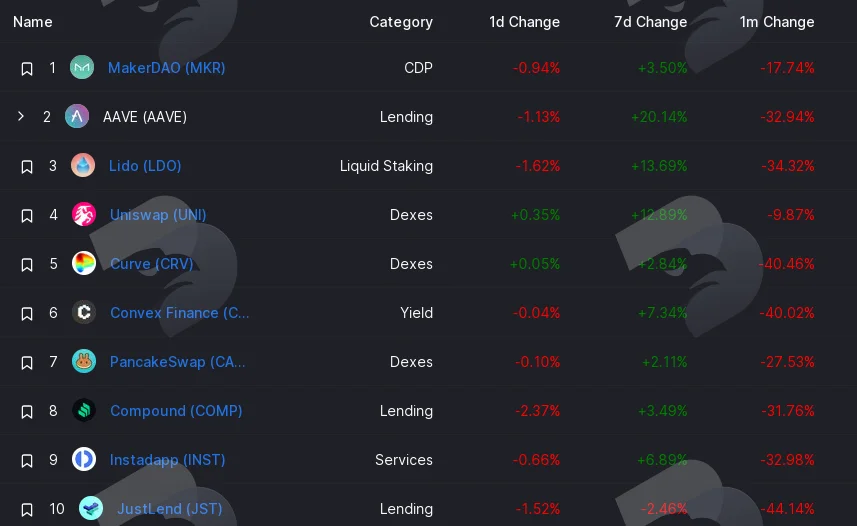857x526 pixels.
Task: Click the Uniswap pink unicorn logo
Action: pyautogui.click(x=84, y=214)
